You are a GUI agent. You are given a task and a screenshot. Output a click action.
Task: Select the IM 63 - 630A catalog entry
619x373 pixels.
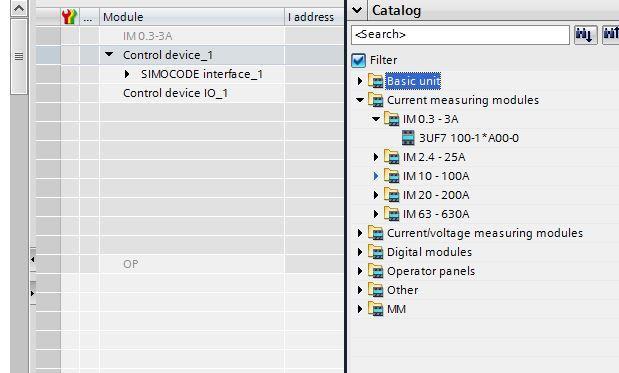(x=436, y=214)
